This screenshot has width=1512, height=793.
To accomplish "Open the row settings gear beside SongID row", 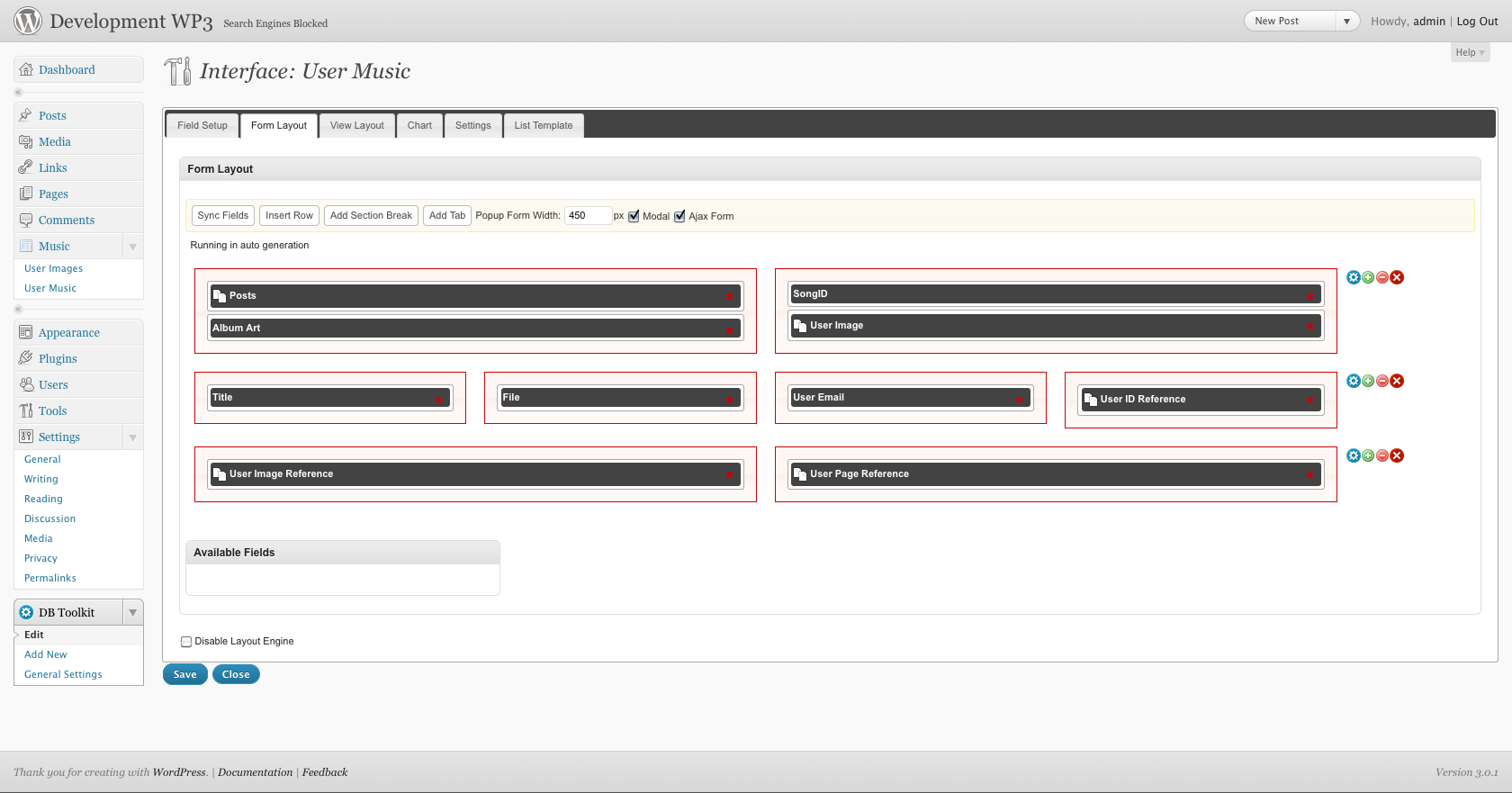I will (x=1354, y=277).
